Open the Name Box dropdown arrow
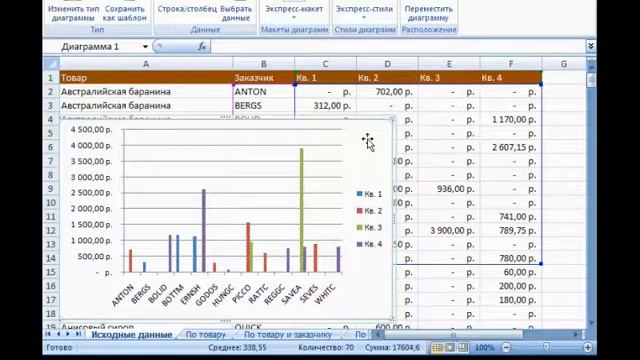Image resolution: width=640 pixels, height=360 pixels. click(145, 47)
